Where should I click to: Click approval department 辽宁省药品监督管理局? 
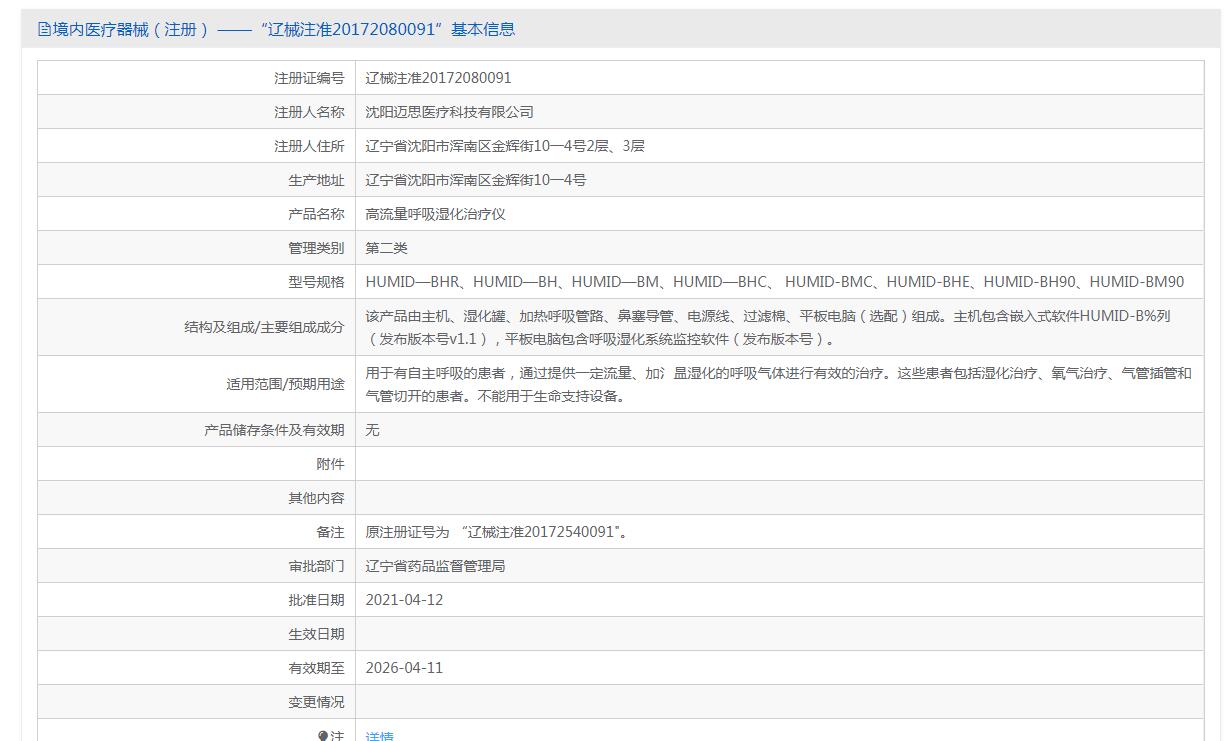pos(436,566)
